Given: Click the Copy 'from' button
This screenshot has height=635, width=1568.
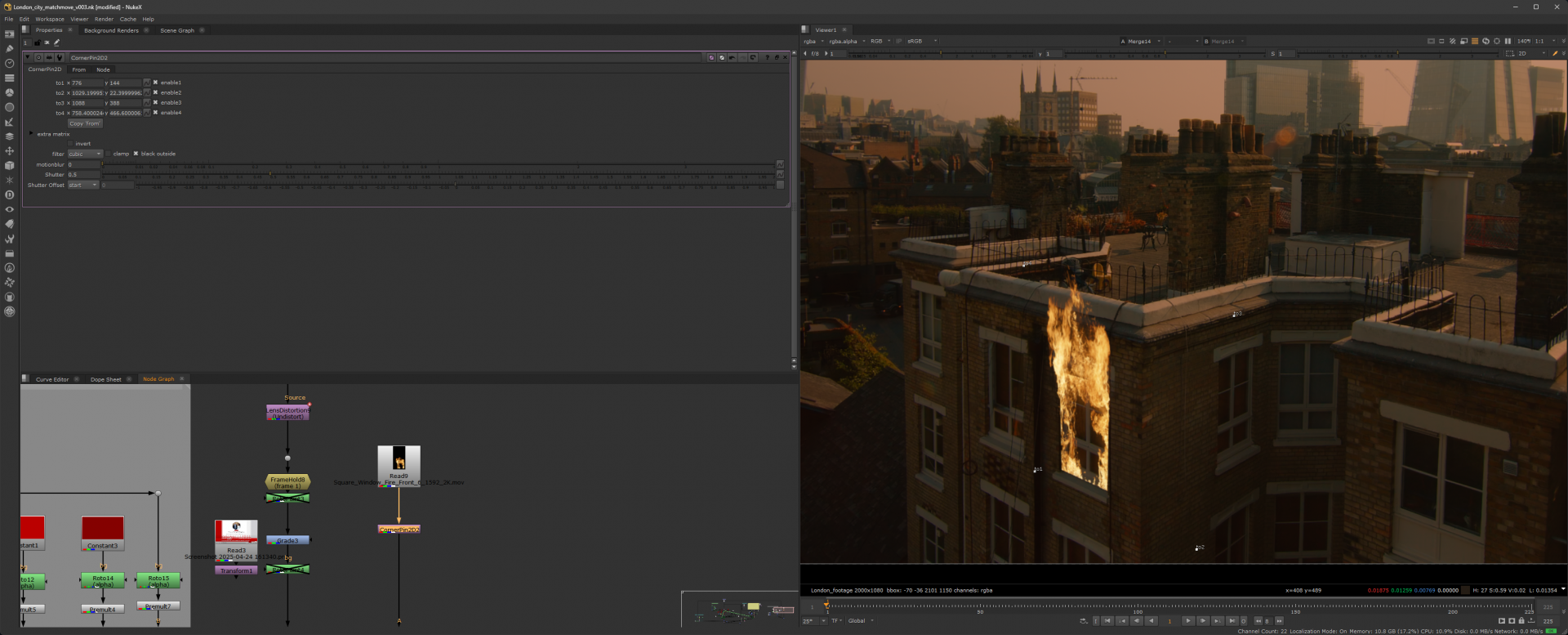Looking at the screenshot, I should point(84,123).
